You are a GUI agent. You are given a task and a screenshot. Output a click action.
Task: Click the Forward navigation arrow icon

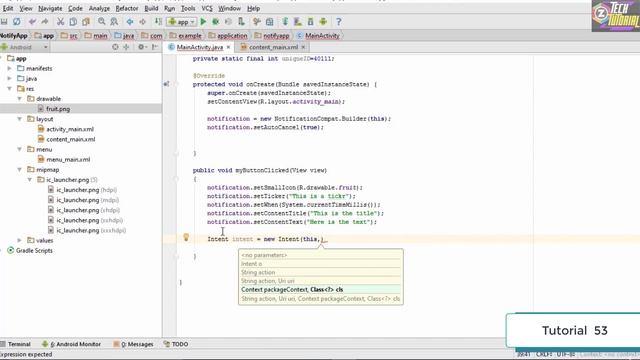coord(142,22)
